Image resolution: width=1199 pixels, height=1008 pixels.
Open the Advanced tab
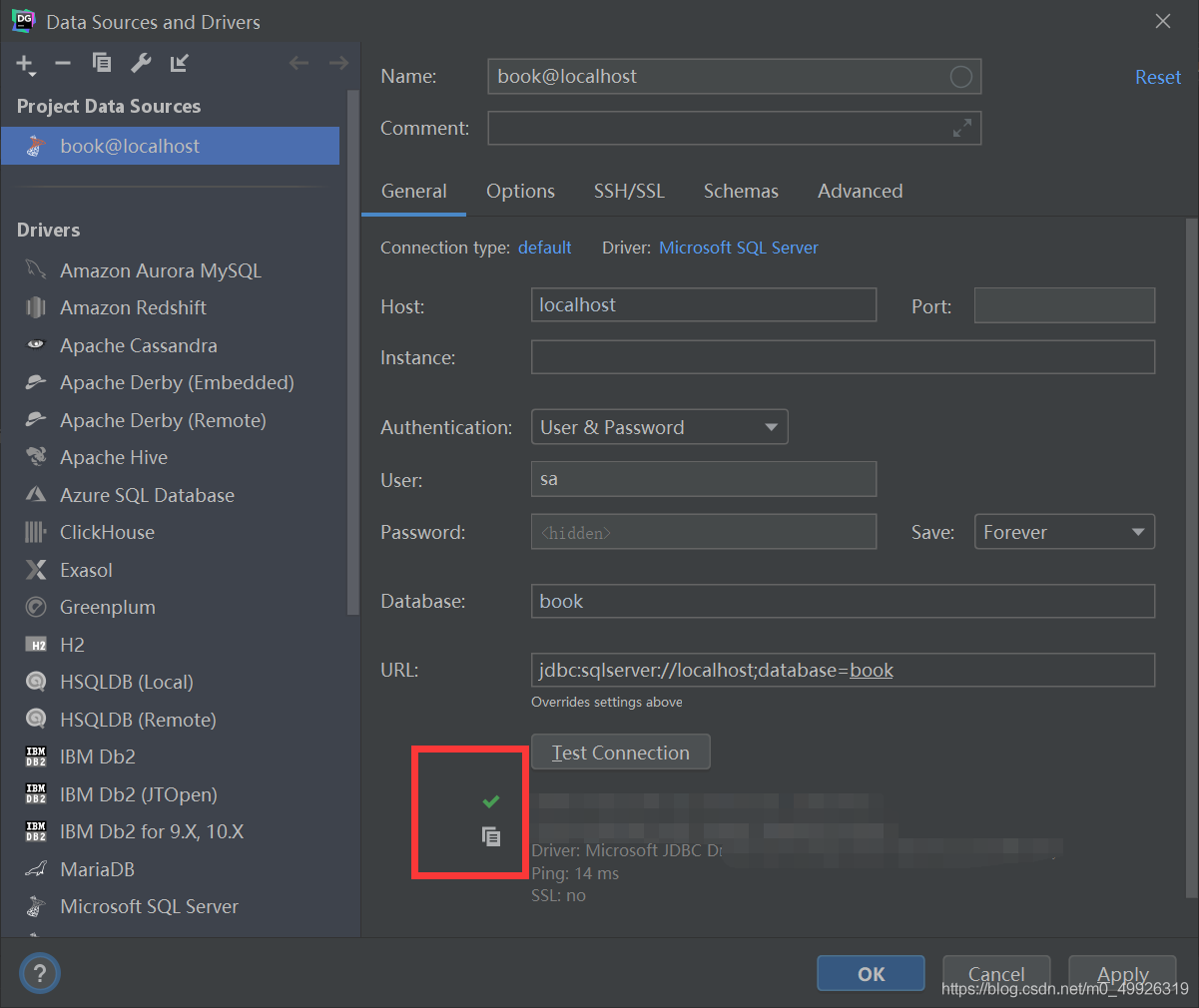point(860,191)
